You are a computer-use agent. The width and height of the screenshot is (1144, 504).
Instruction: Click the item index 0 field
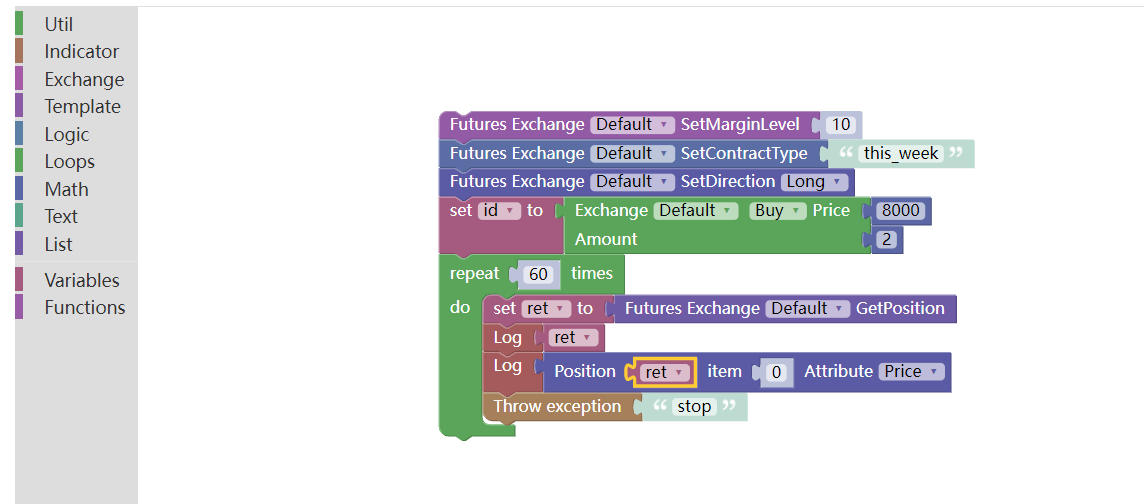pyautogui.click(x=776, y=372)
